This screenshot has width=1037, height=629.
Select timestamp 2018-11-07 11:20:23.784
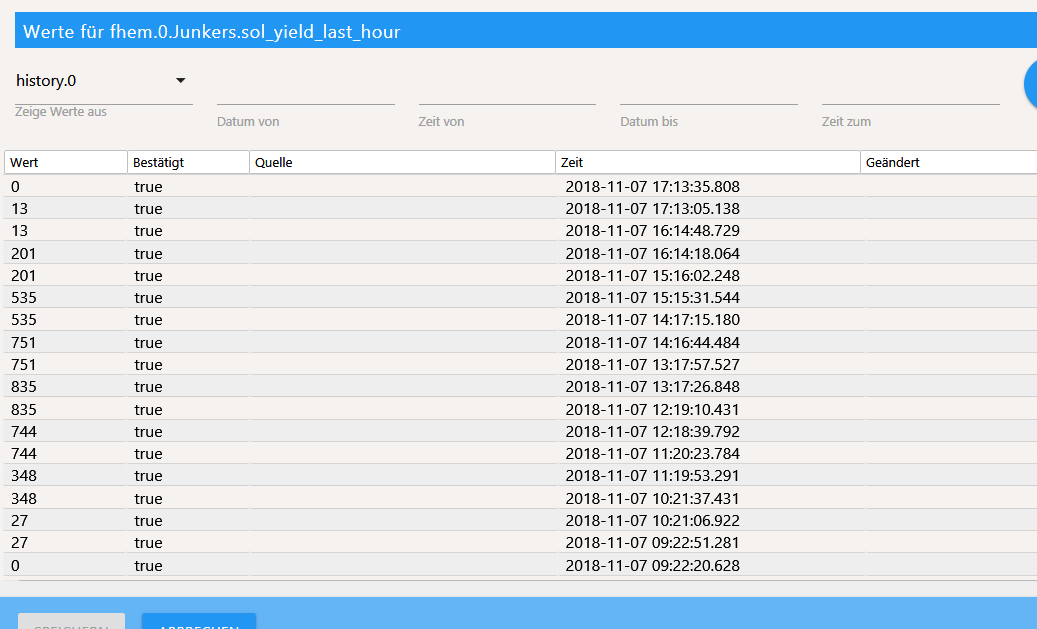click(x=652, y=454)
